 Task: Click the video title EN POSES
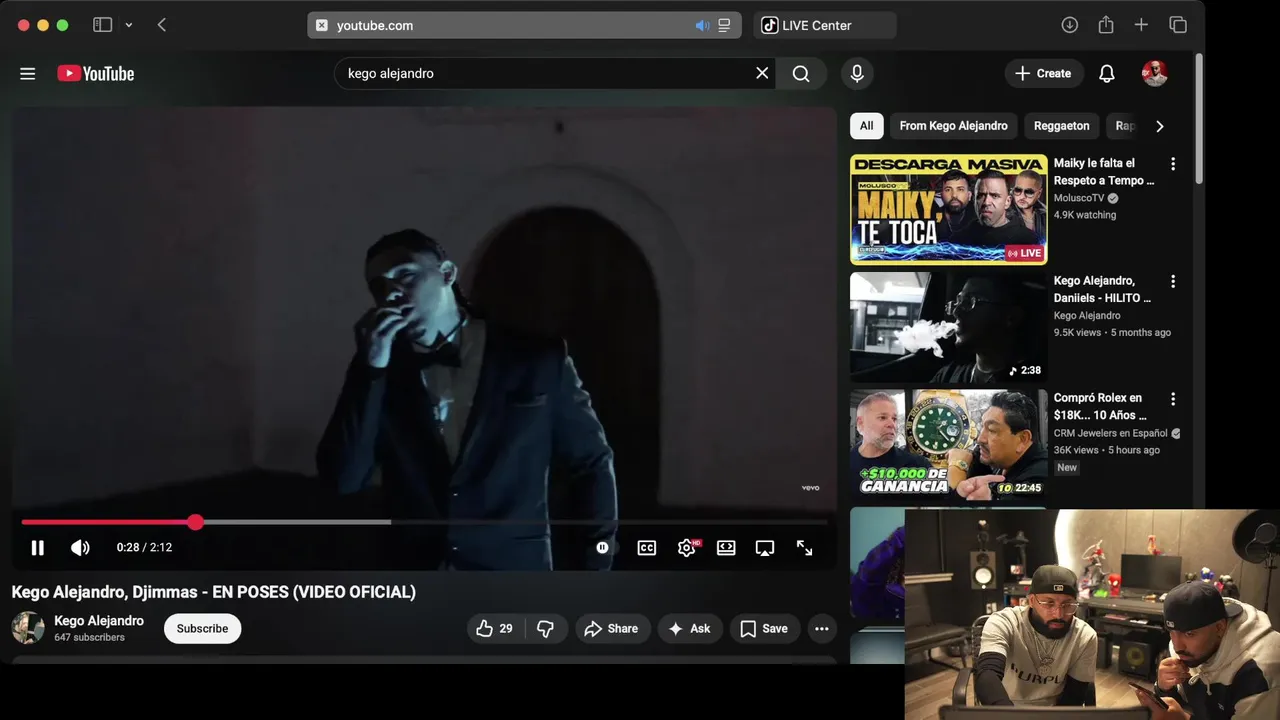[x=213, y=592]
